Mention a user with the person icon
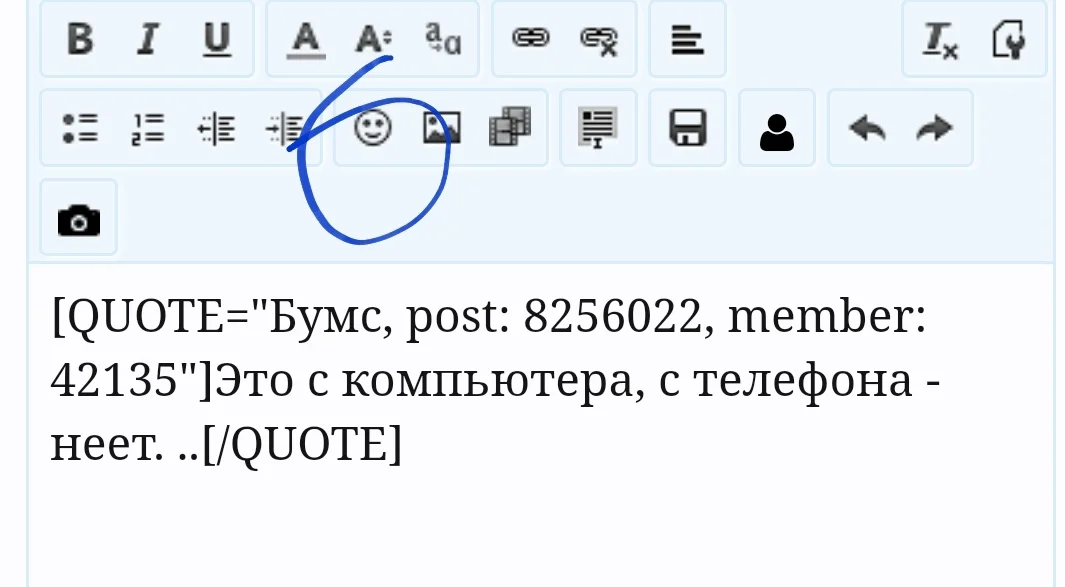The image size is (1065, 587). tap(777, 128)
